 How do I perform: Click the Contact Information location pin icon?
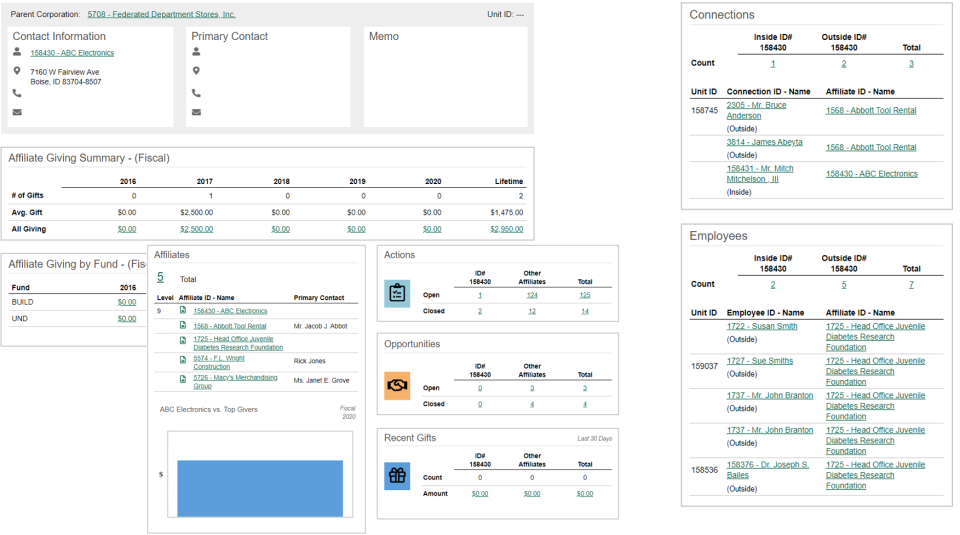(17, 71)
